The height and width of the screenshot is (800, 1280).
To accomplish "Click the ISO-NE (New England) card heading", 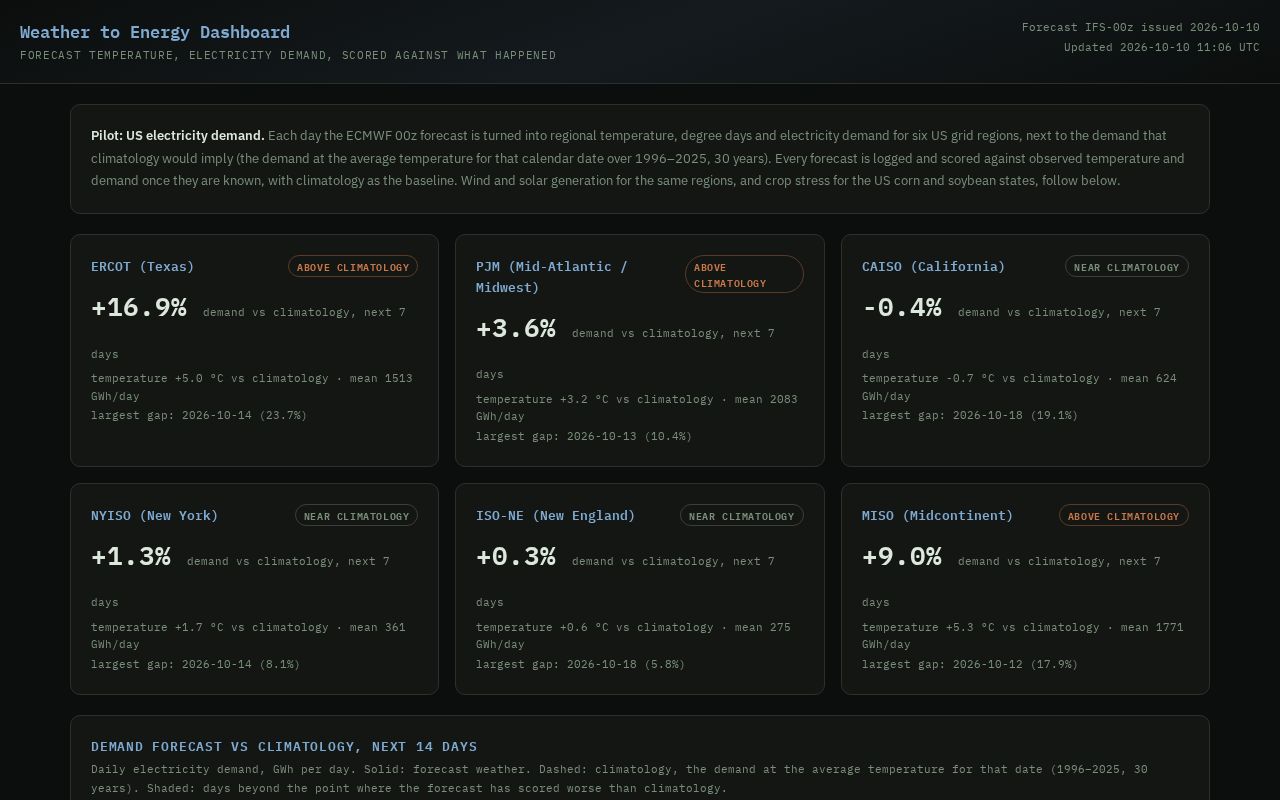I will pos(556,515).
